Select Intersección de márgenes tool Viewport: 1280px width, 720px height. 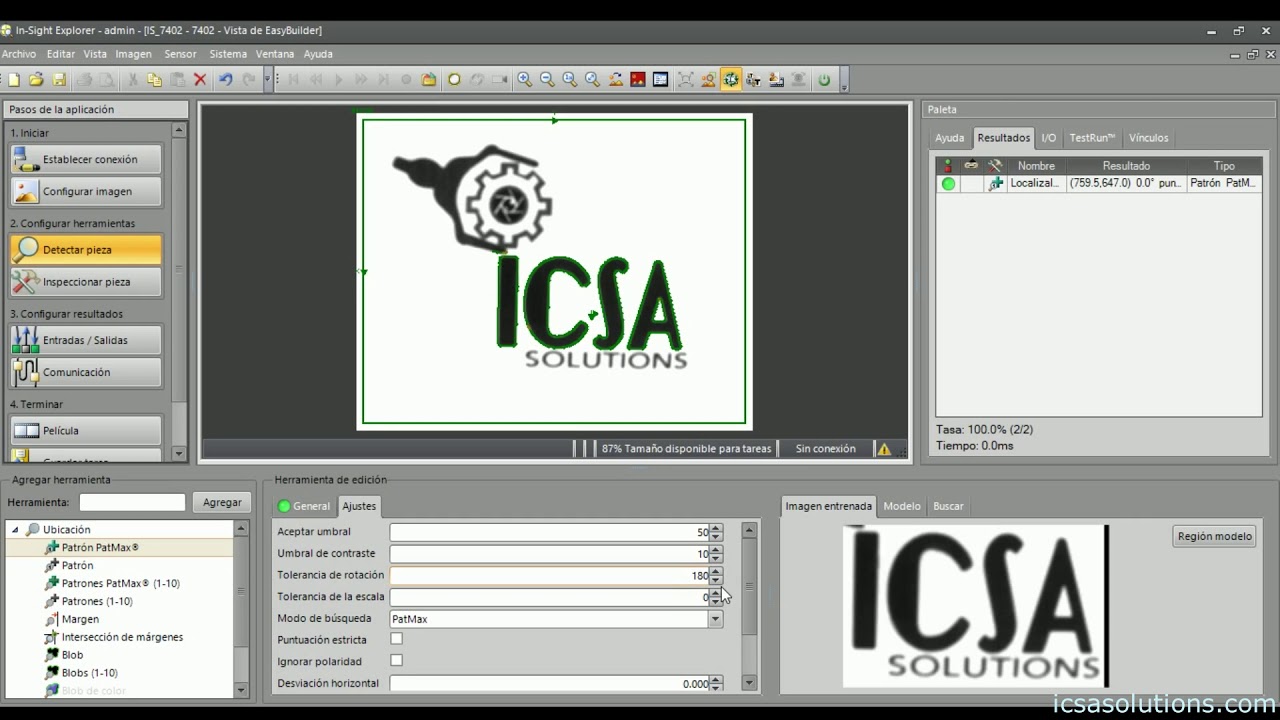(x=122, y=638)
